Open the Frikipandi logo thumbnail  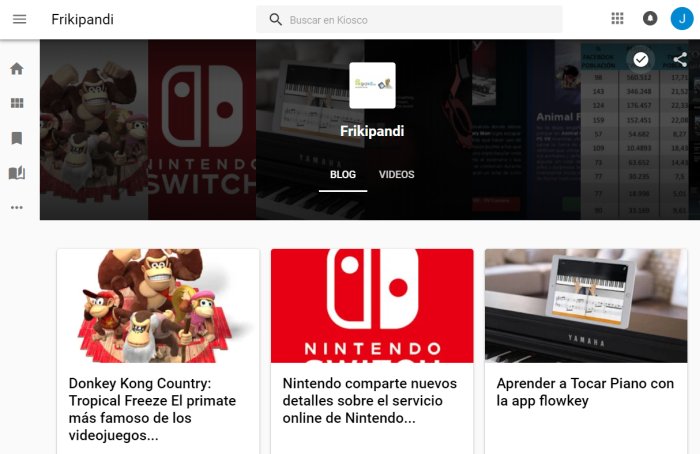[372, 85]
